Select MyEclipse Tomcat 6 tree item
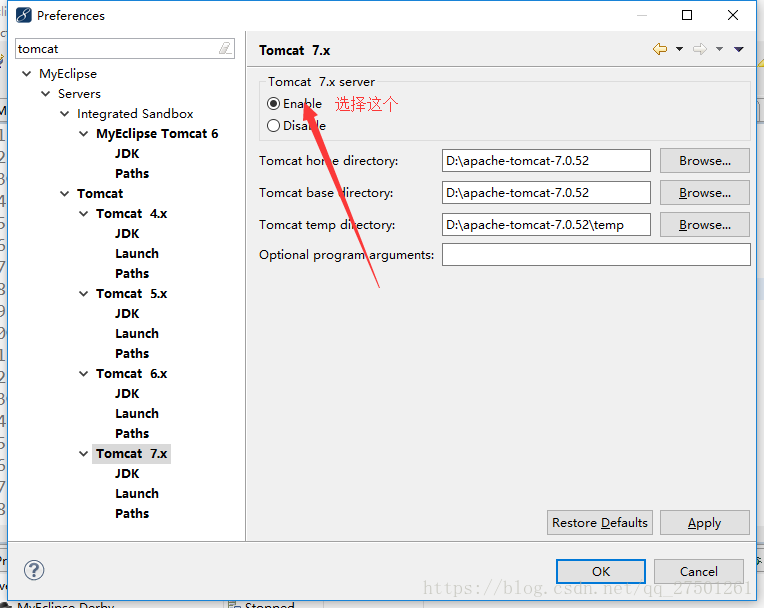Viewport: 764px width, 608px height. point(157,134)
